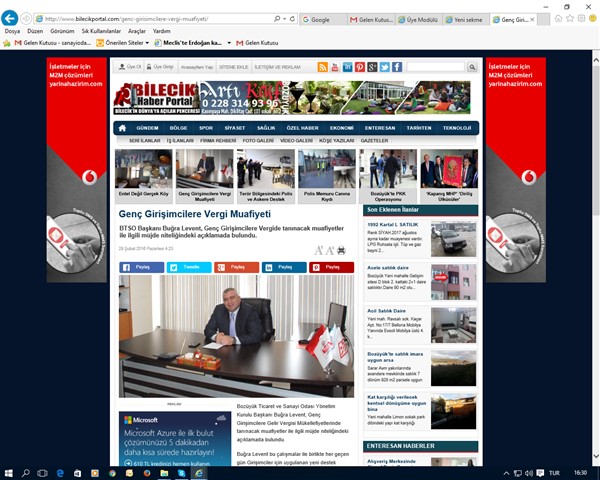Open Entel Değil Gerçek Köy thumbnail
This screenshot has height=480, width=600.
[x=143, y=176]
